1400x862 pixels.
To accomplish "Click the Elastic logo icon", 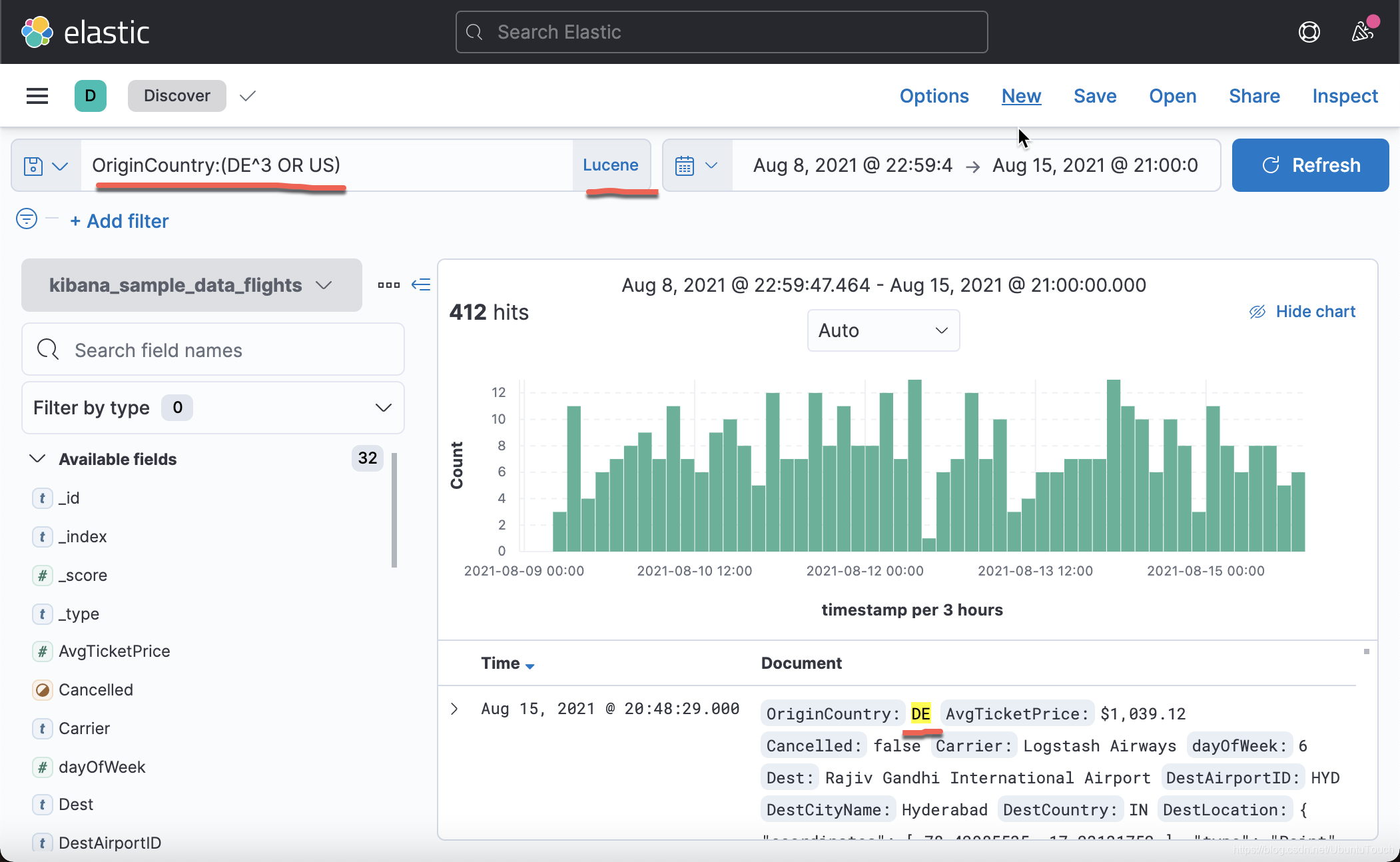I will click(37, 32).
